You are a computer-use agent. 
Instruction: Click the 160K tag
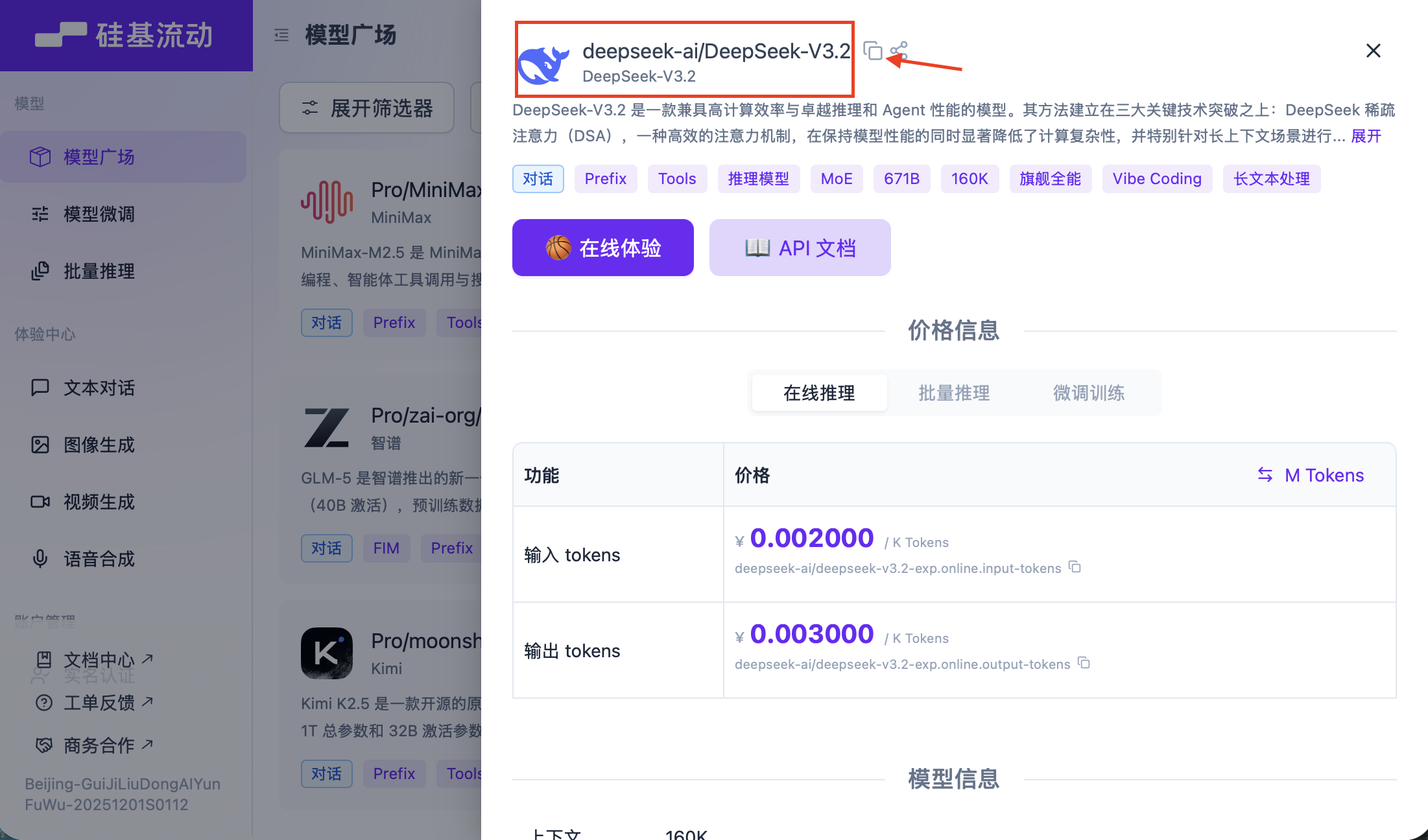pyautogui.click(x=970, y=179)
